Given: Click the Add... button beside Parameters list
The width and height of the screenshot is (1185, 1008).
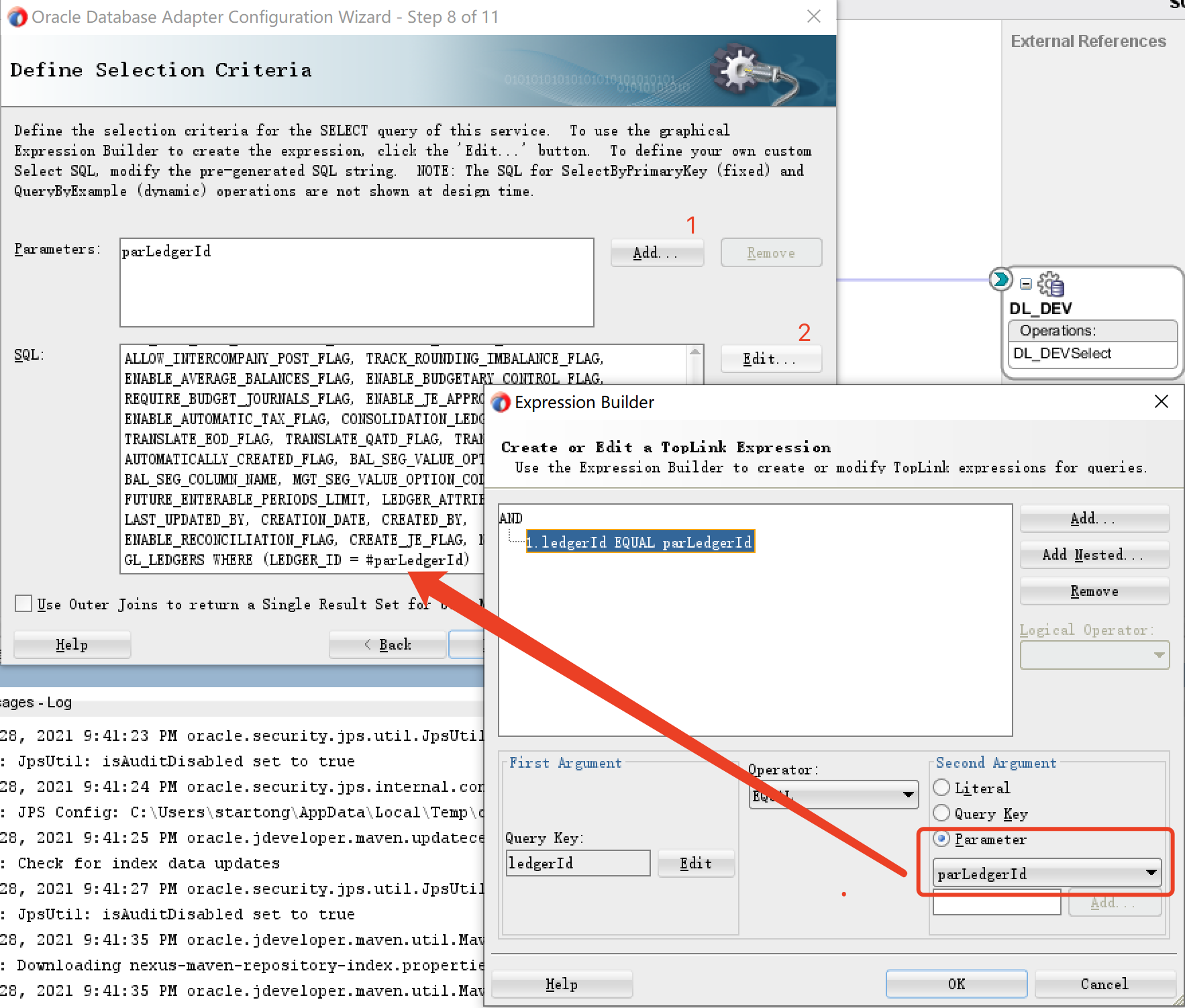Looking at the screenshot, I should (x=657, y=252).
